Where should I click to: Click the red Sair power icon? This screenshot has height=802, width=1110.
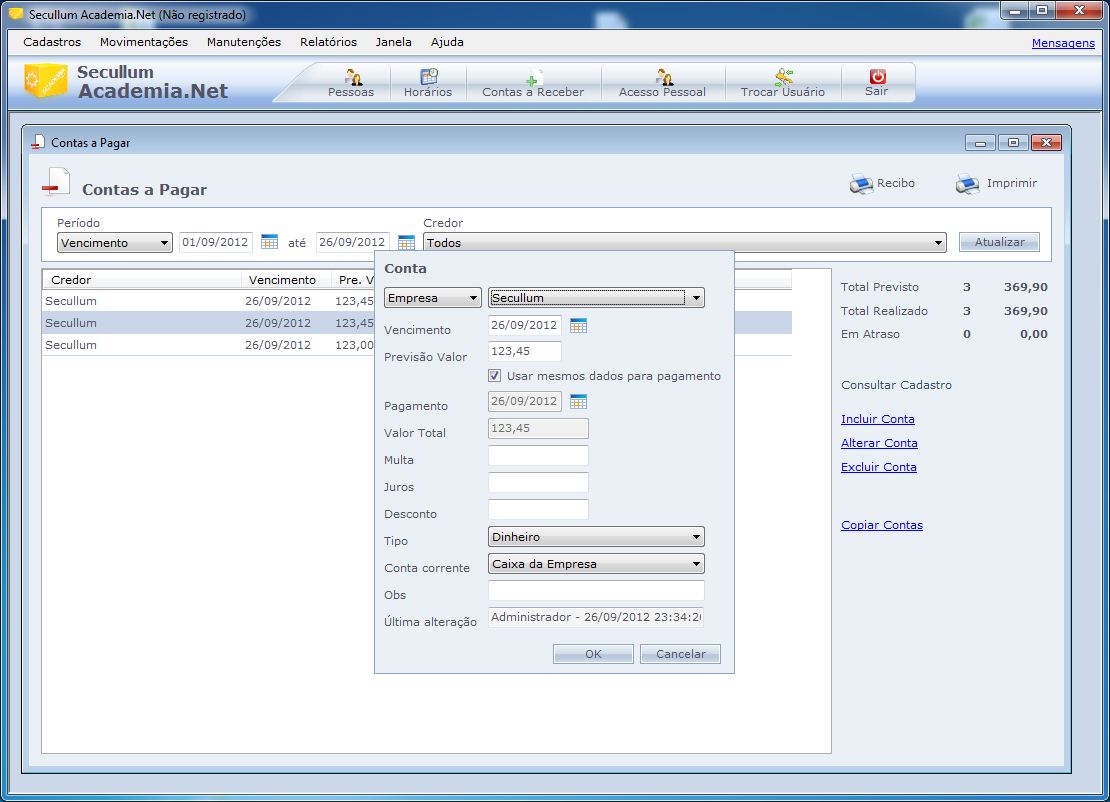tap(877, 76)
